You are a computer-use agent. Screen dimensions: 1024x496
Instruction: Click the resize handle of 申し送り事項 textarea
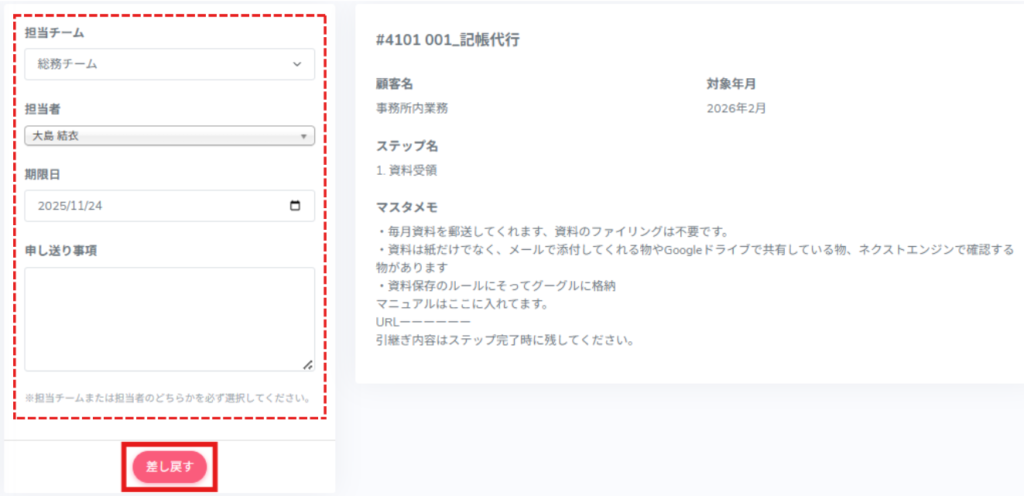(x=307, y=364)
